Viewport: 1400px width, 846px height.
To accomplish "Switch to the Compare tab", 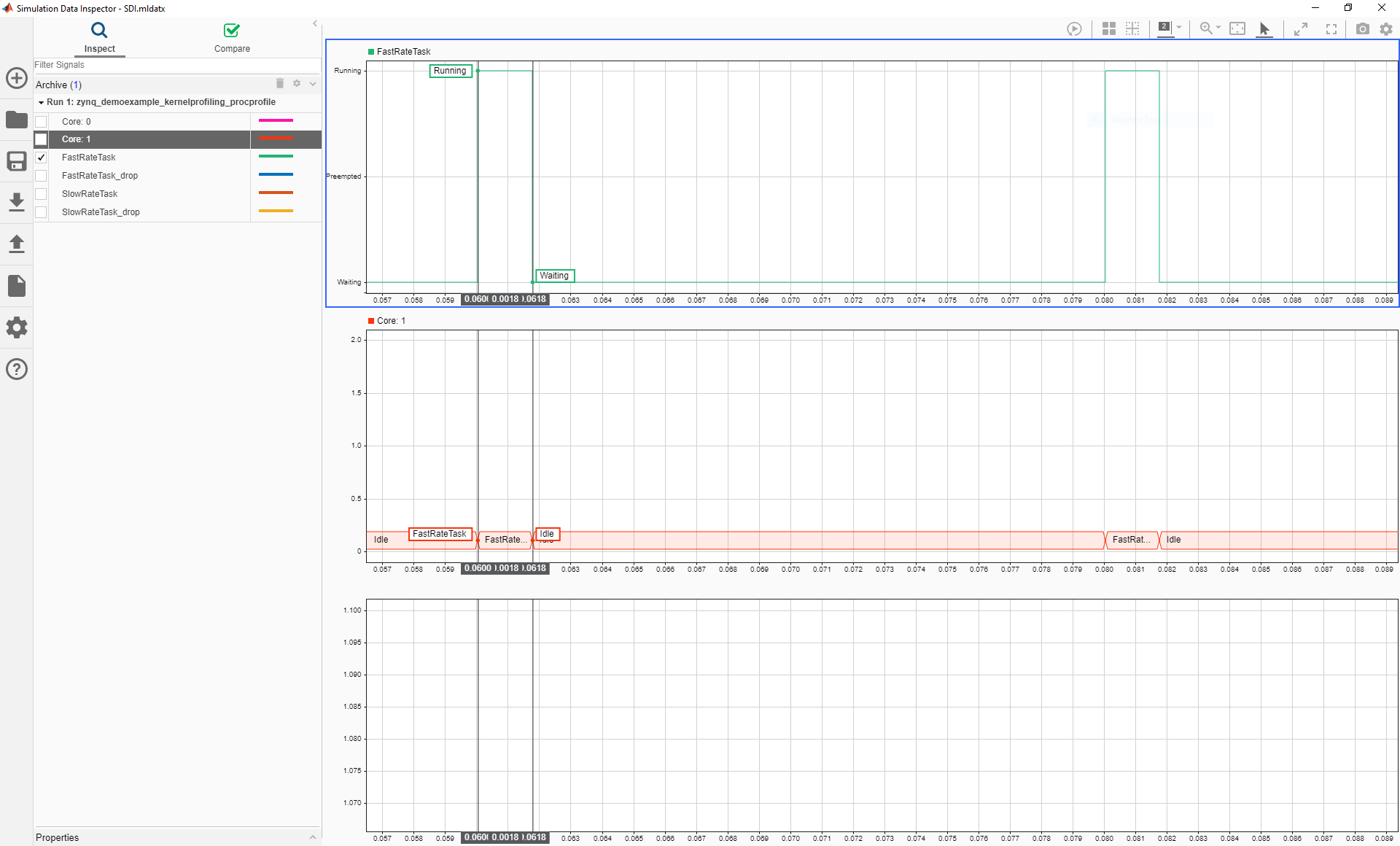I will point(232,38).
